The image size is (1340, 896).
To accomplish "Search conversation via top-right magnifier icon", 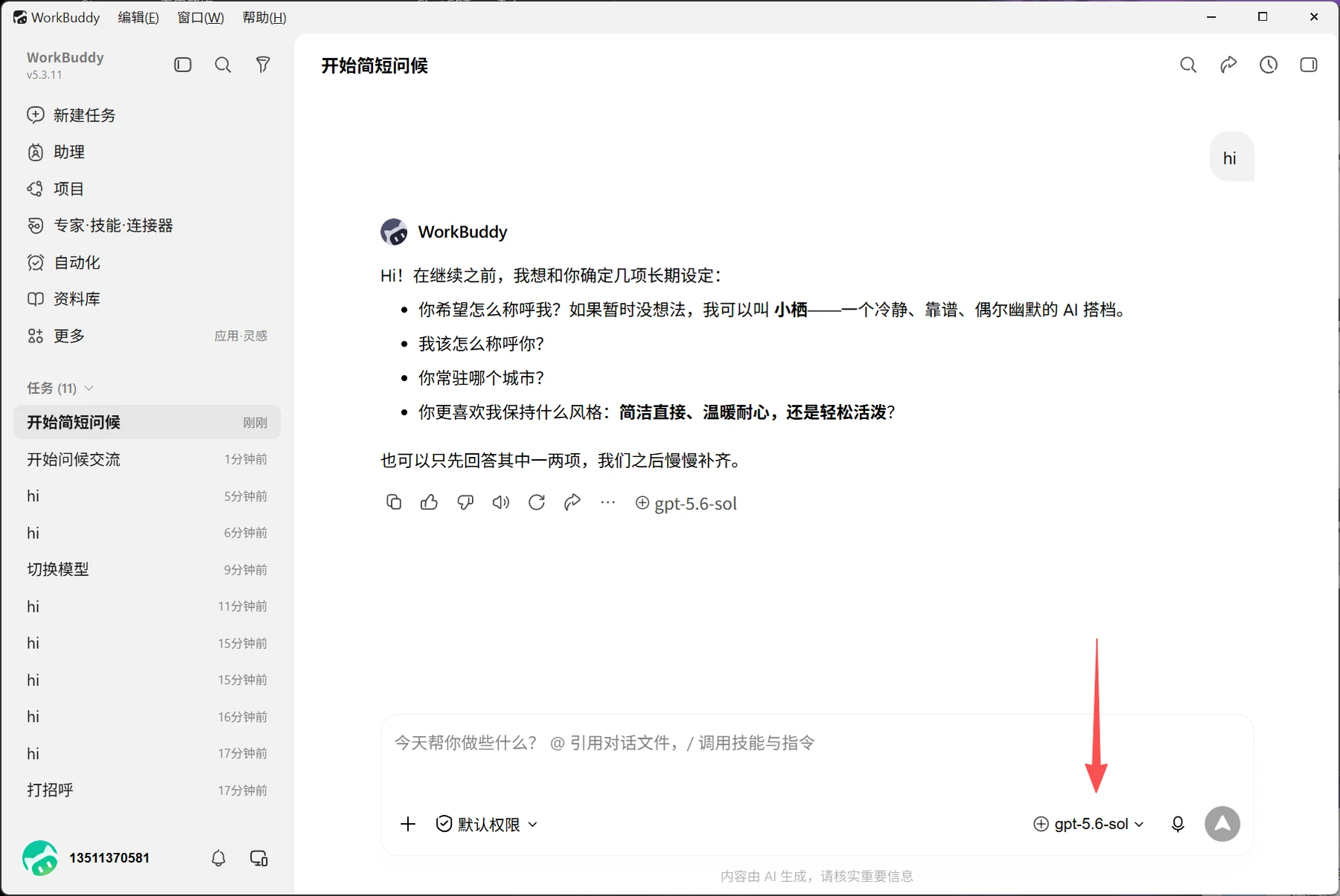I will click(x=1188, y=65).
